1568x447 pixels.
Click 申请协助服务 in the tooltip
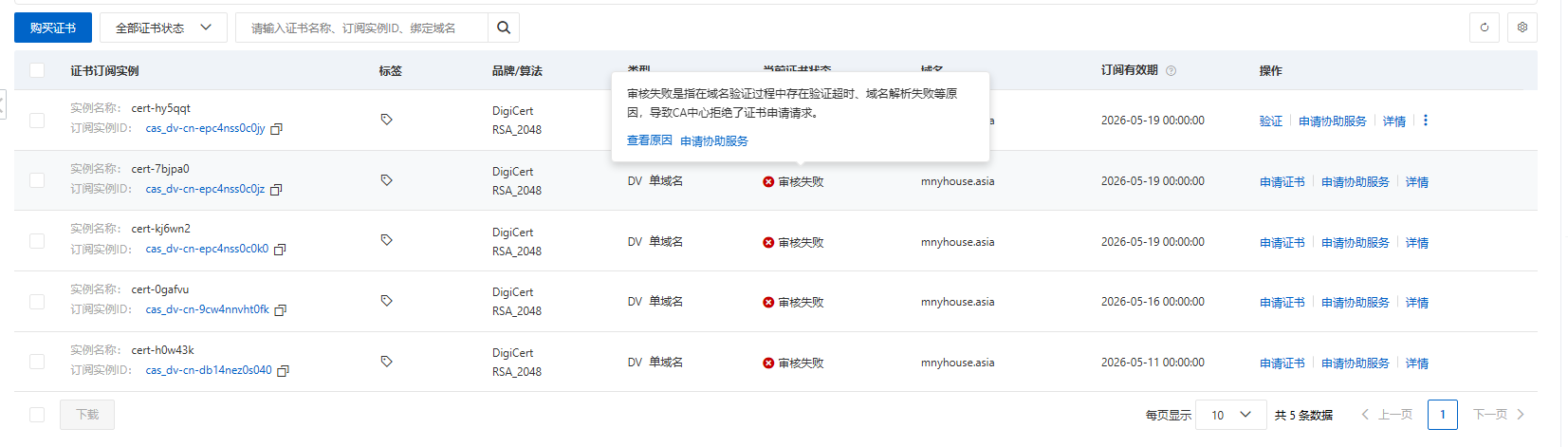coord(714,140)
